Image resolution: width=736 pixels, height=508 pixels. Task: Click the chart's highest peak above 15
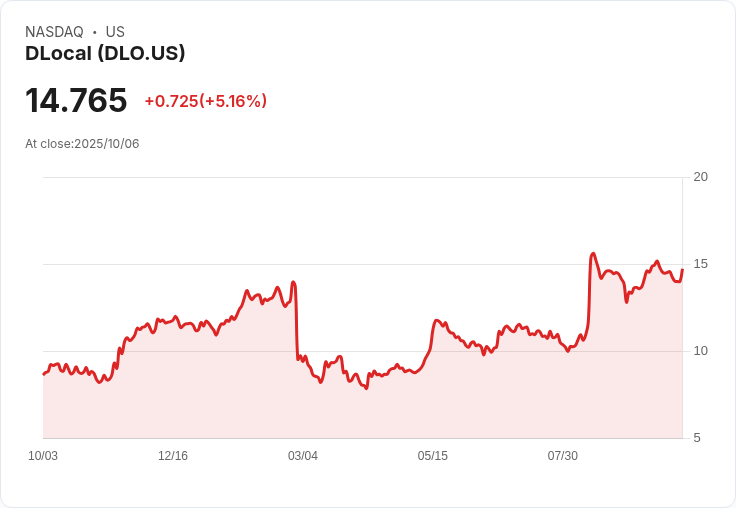click(593, 254)
